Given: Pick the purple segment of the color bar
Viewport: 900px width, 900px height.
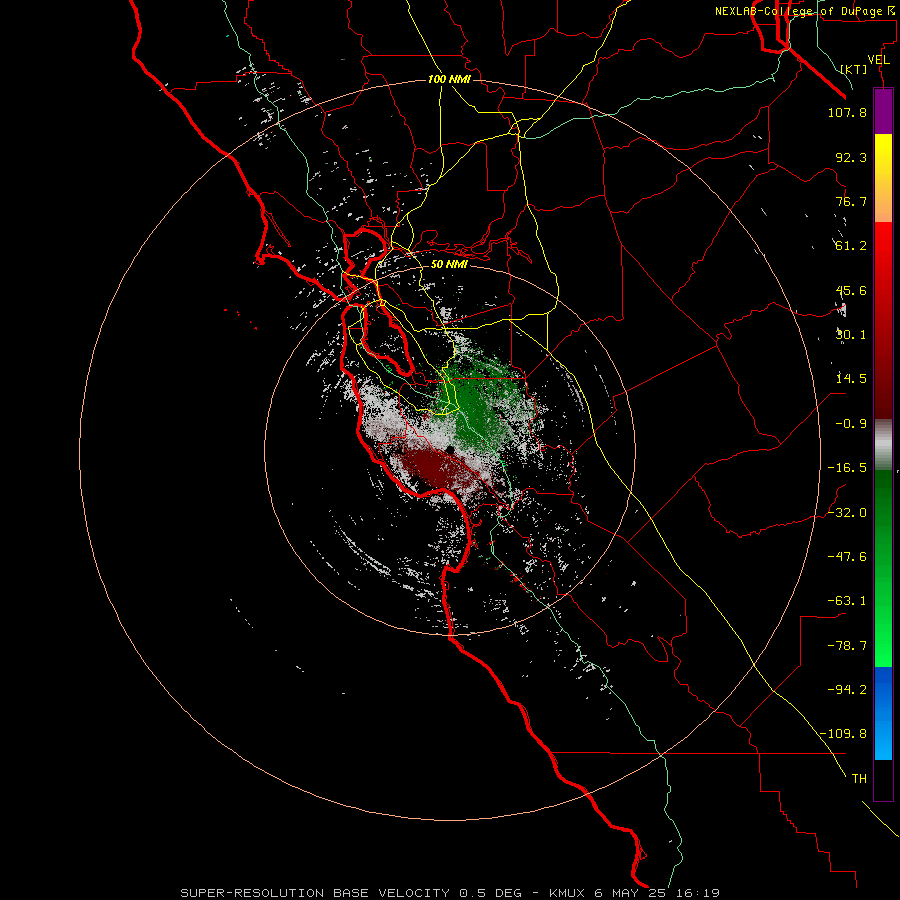Looking at the screenshot, I should coord(883,112).
